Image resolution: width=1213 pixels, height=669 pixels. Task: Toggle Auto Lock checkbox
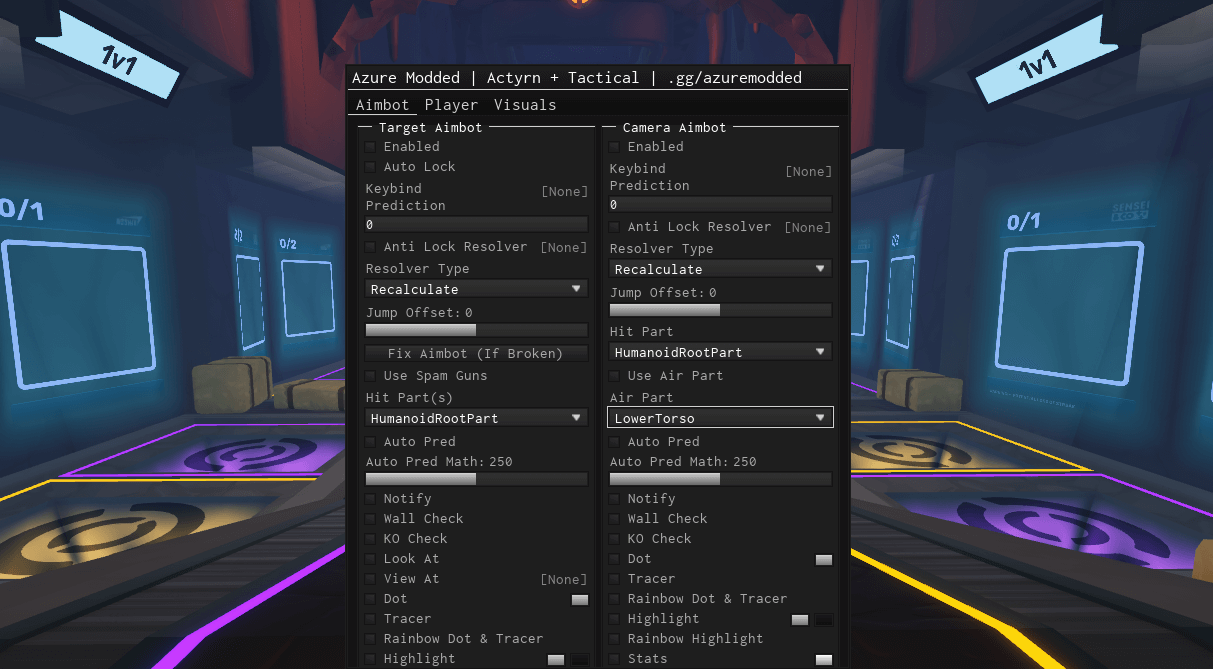[371, 167]
